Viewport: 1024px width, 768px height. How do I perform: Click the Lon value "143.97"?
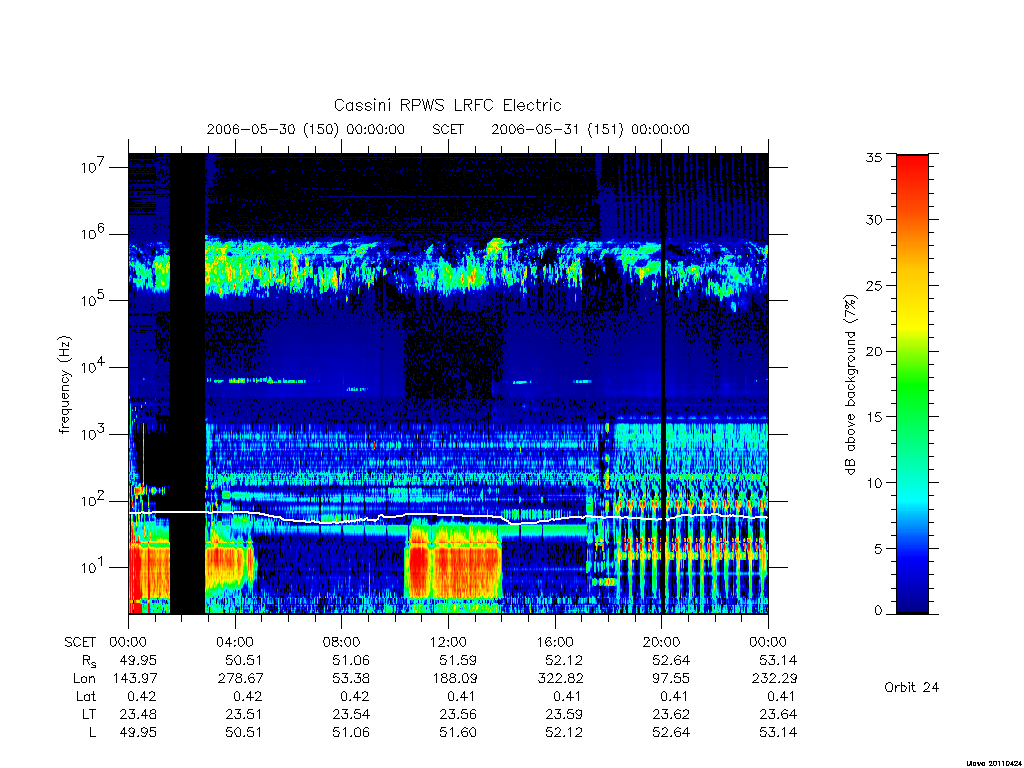point(135,679)
